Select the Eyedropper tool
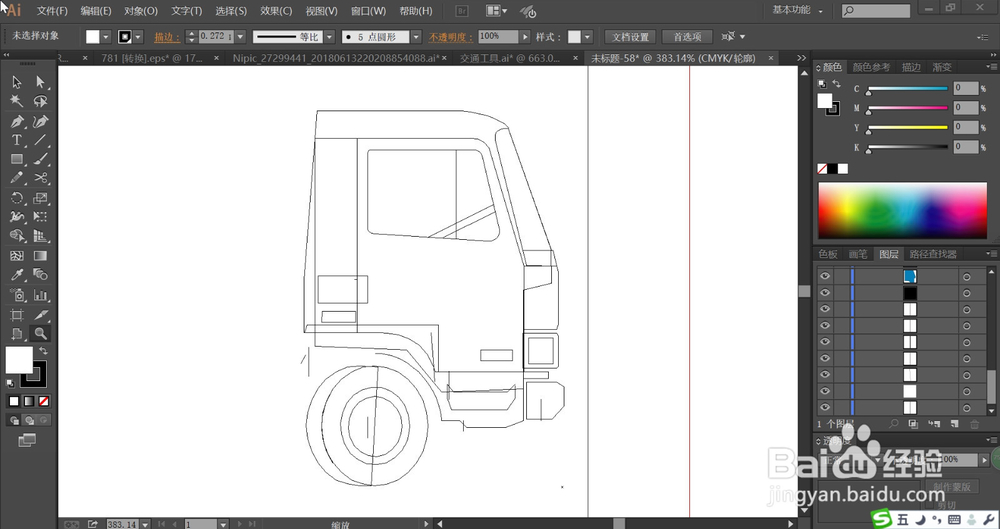The image size is (1000, 529). [17, 275]
